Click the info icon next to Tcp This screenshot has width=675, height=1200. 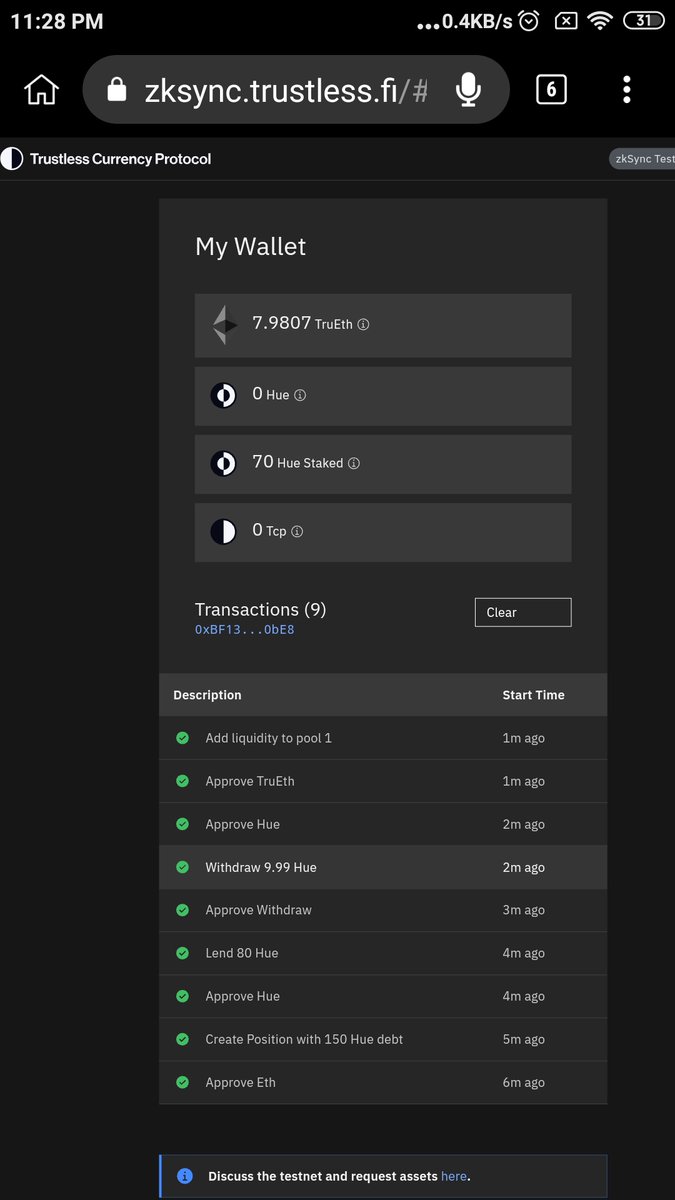pos(297,531)
